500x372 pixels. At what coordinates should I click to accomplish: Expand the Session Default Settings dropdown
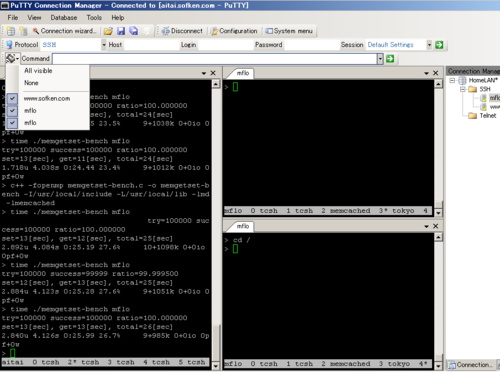429,45
